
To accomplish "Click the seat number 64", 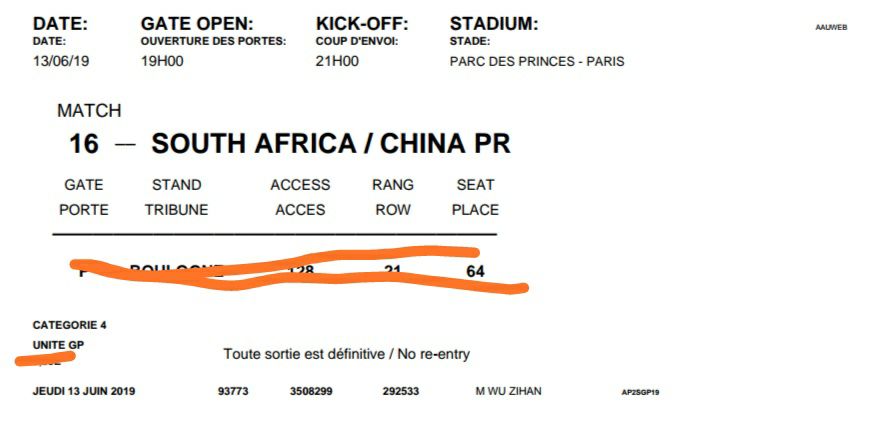I will point(475,271).
